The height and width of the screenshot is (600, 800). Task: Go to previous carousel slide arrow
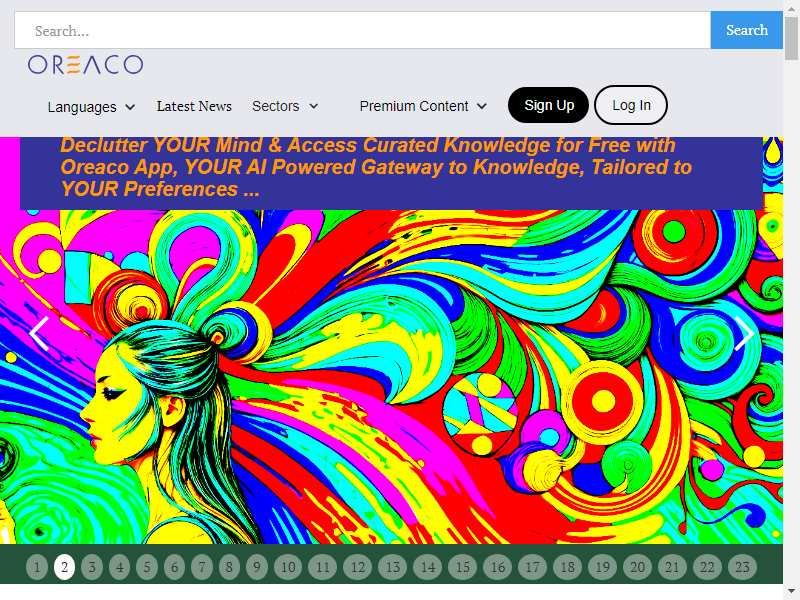point(39,334)
